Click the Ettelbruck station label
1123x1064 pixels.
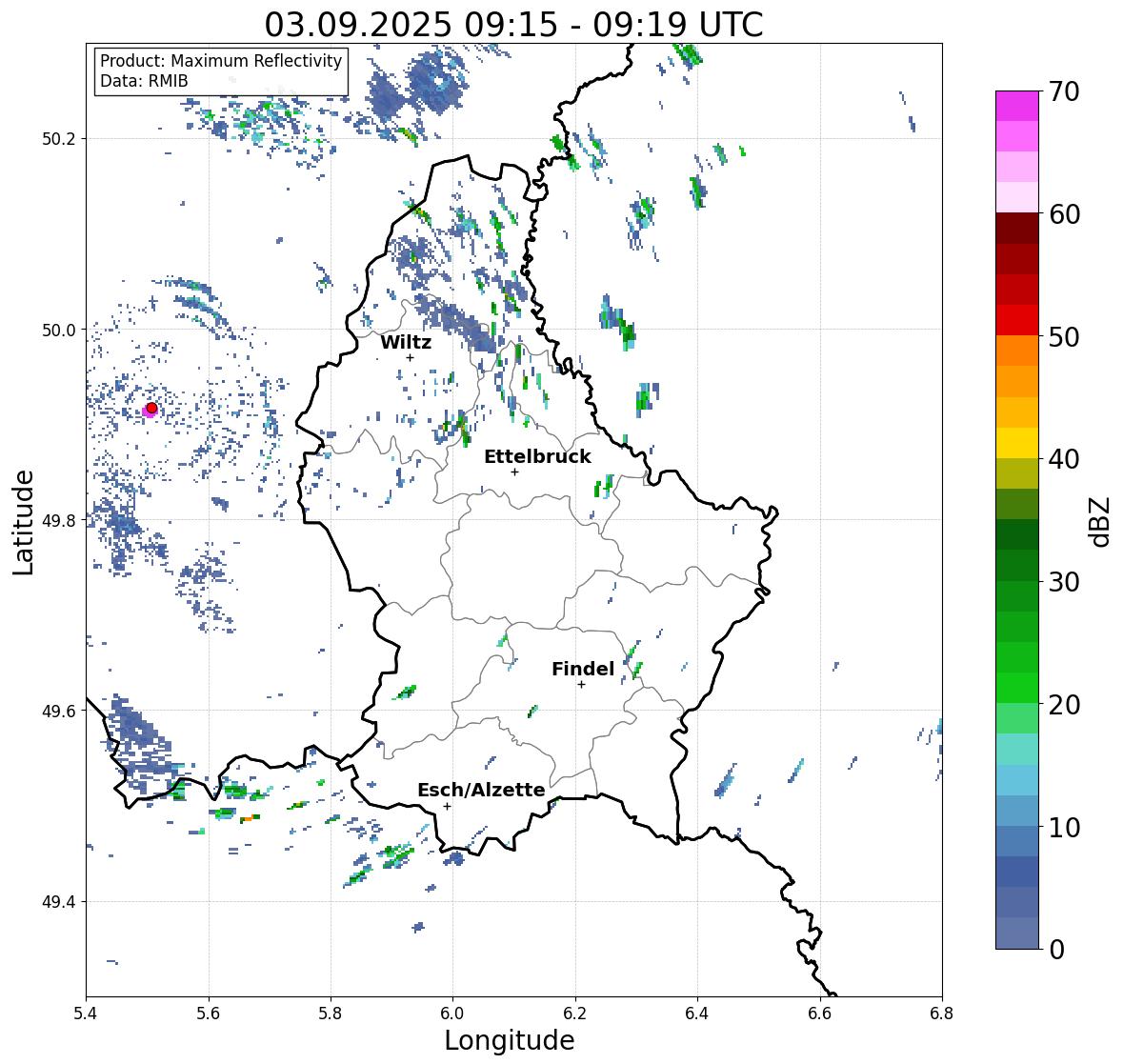pyautogui.click(x=537, y=457)
